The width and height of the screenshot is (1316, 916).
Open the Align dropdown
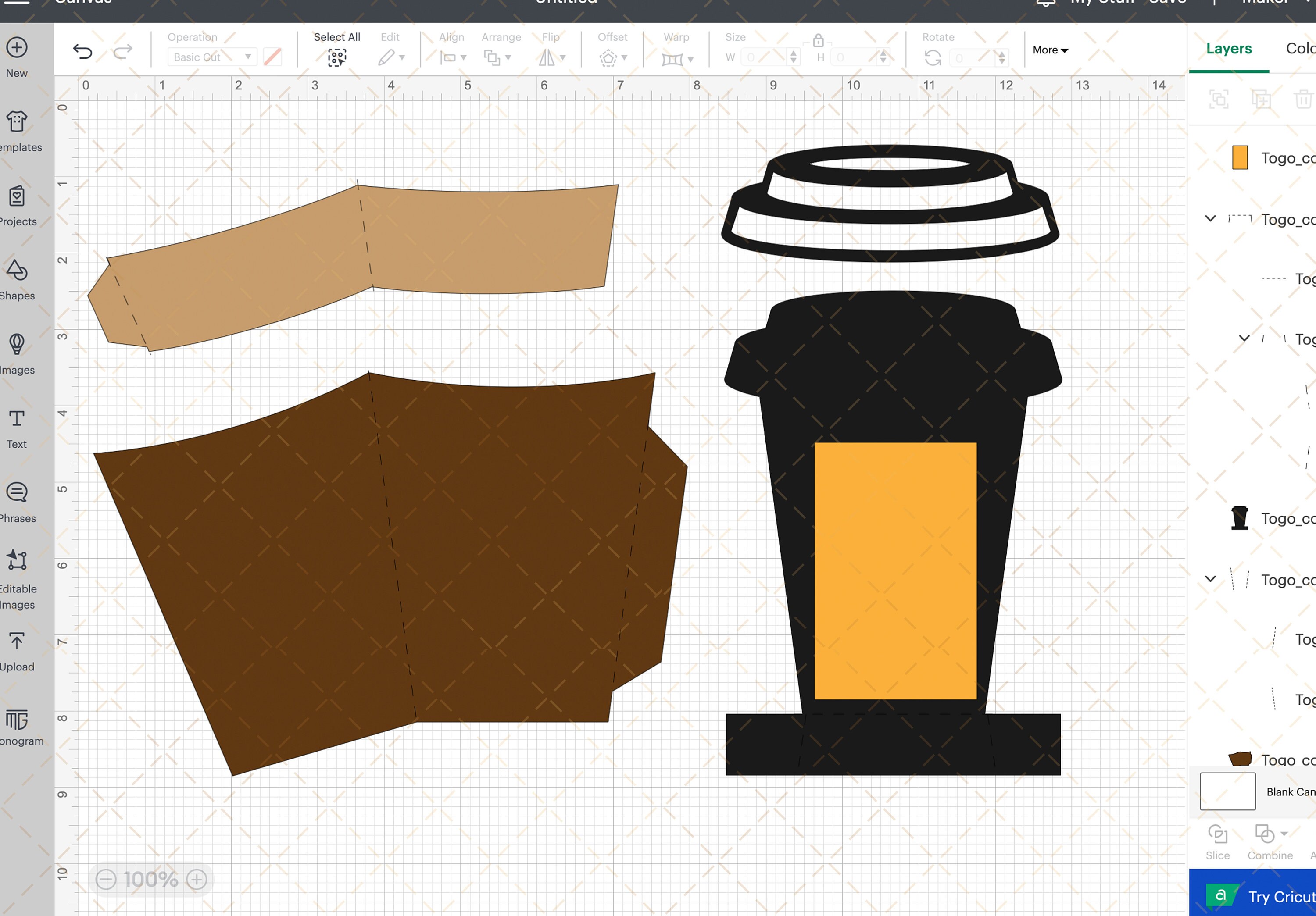point(453,57)
